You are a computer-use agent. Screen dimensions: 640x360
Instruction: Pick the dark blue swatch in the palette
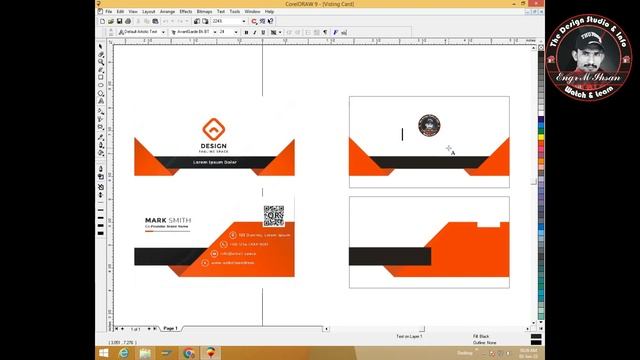[541, 119]
